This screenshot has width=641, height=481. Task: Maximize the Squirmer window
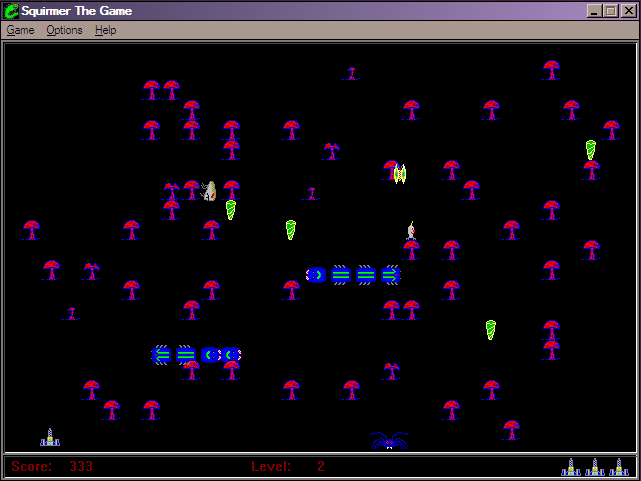pos(611,11)
